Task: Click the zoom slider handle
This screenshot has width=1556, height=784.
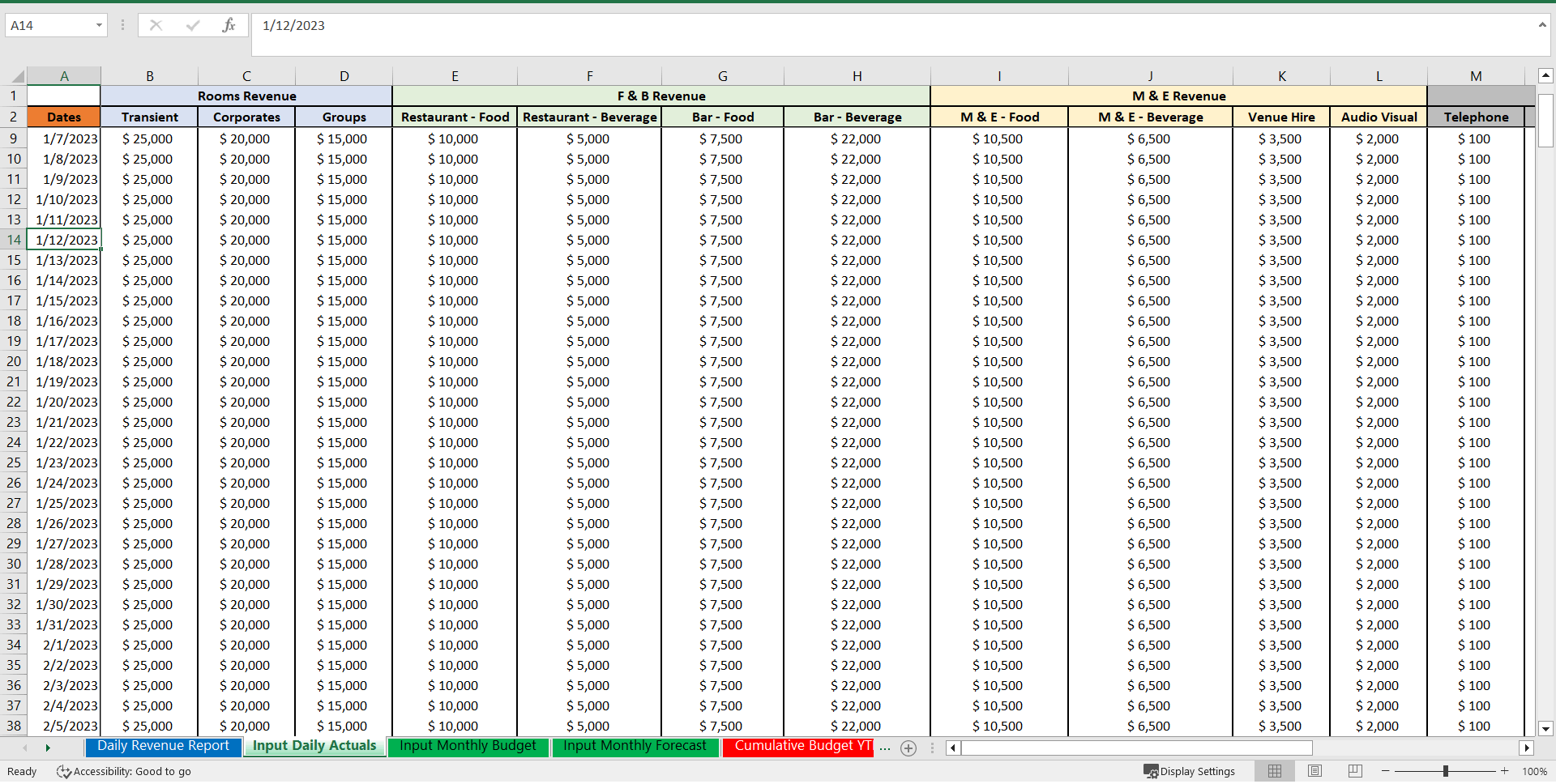Action: [1446, 771]
